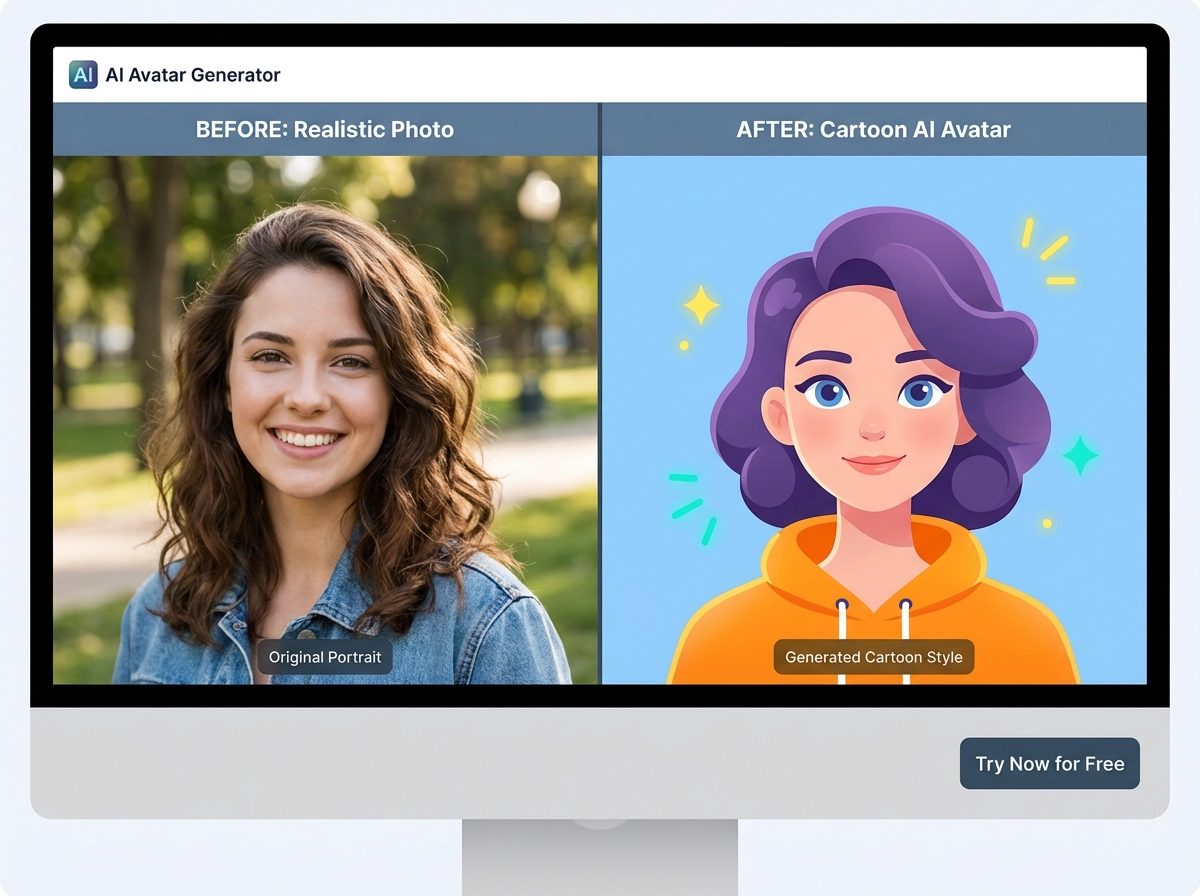Click the AI Avatar Generator title text
This screenshot has height=896, width=1200.
pyautogui.click(x=193, y=75)
